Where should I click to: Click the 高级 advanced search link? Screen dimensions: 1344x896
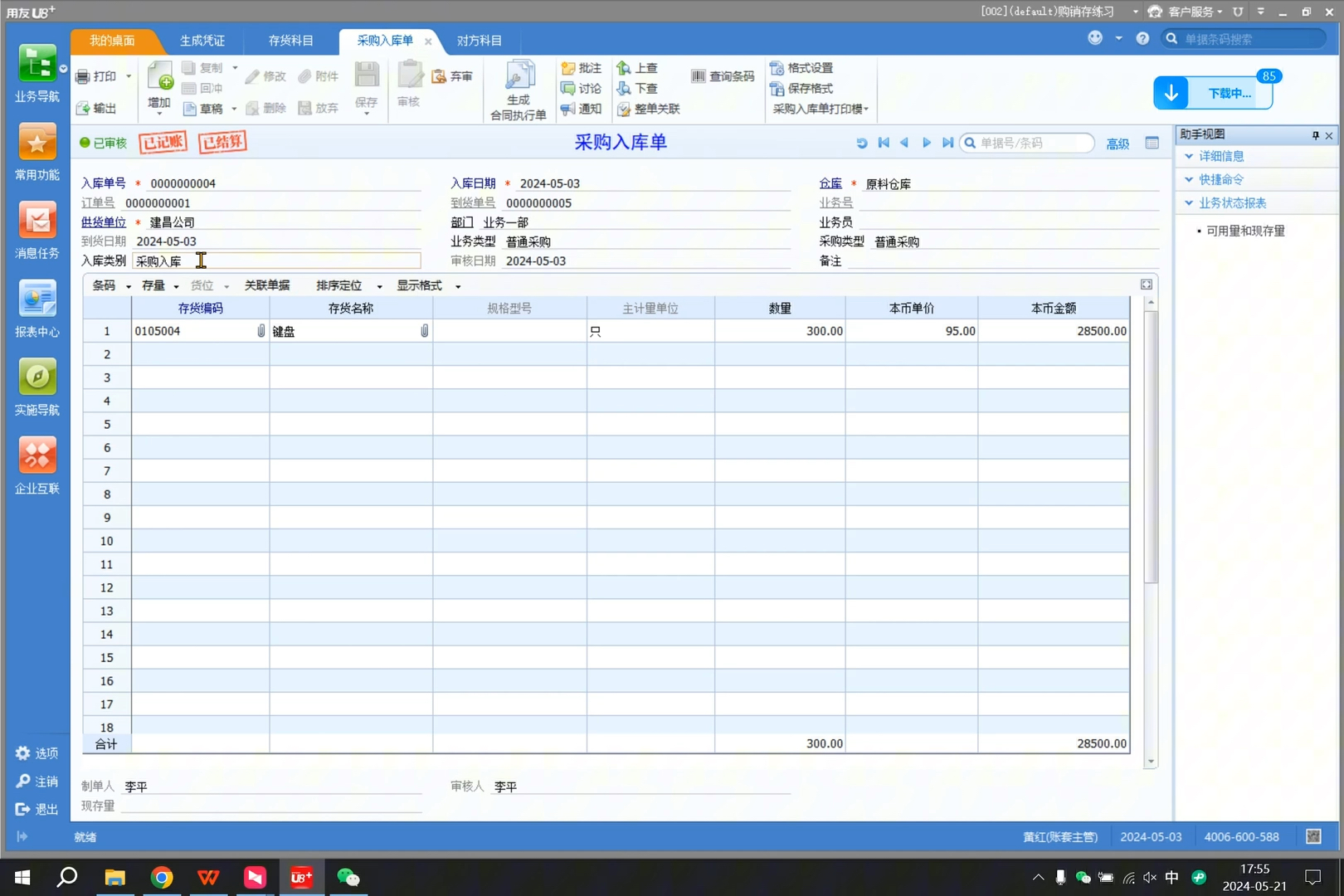pyautogui.click(x=1118, y=143)
